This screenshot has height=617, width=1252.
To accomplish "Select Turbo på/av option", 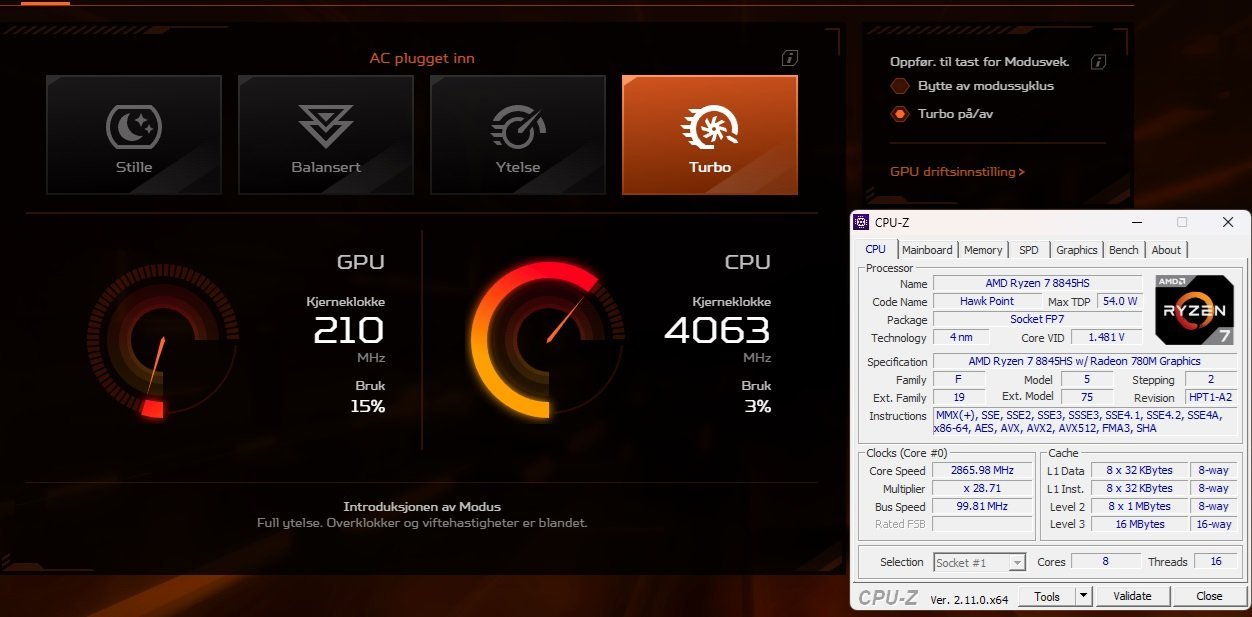I will [x=942, y=114].
